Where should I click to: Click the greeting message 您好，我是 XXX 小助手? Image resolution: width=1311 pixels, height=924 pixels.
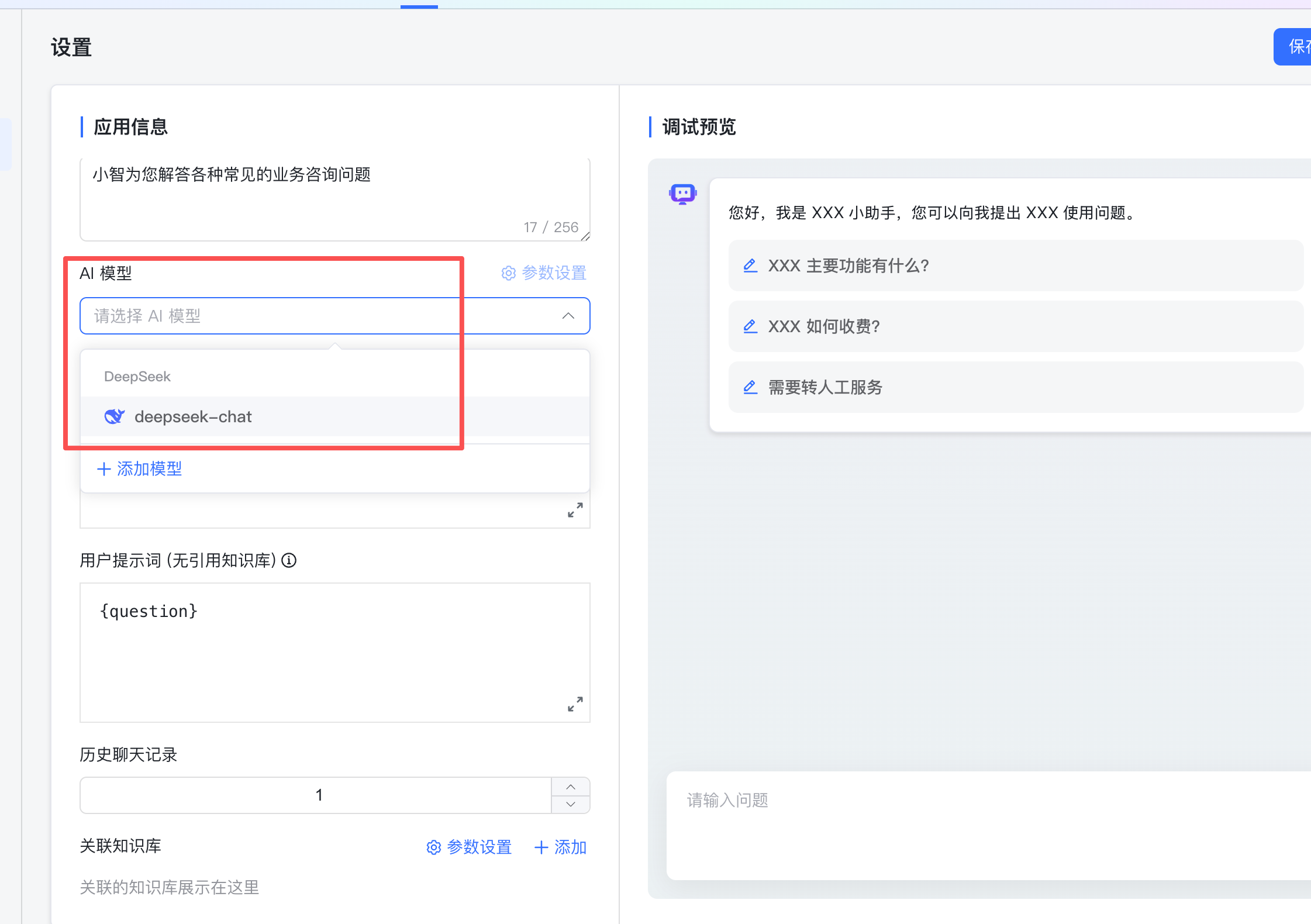click(x=932, y=213)
